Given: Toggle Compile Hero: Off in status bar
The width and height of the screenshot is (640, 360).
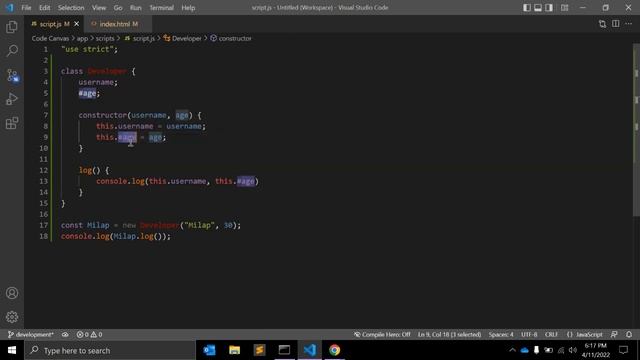Looking at the screenshot, I should pyautogui.click(x=382, y=334).
